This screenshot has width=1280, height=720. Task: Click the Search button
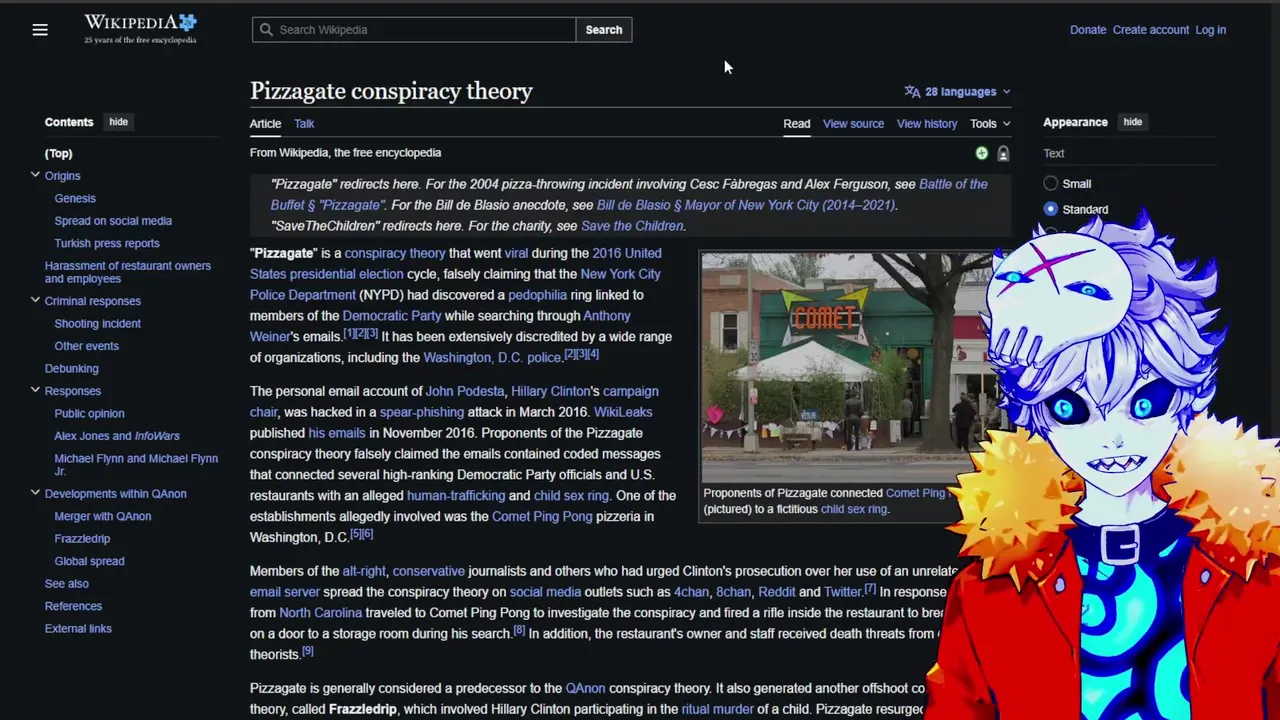pyautogui.click(x=604, y=30)
